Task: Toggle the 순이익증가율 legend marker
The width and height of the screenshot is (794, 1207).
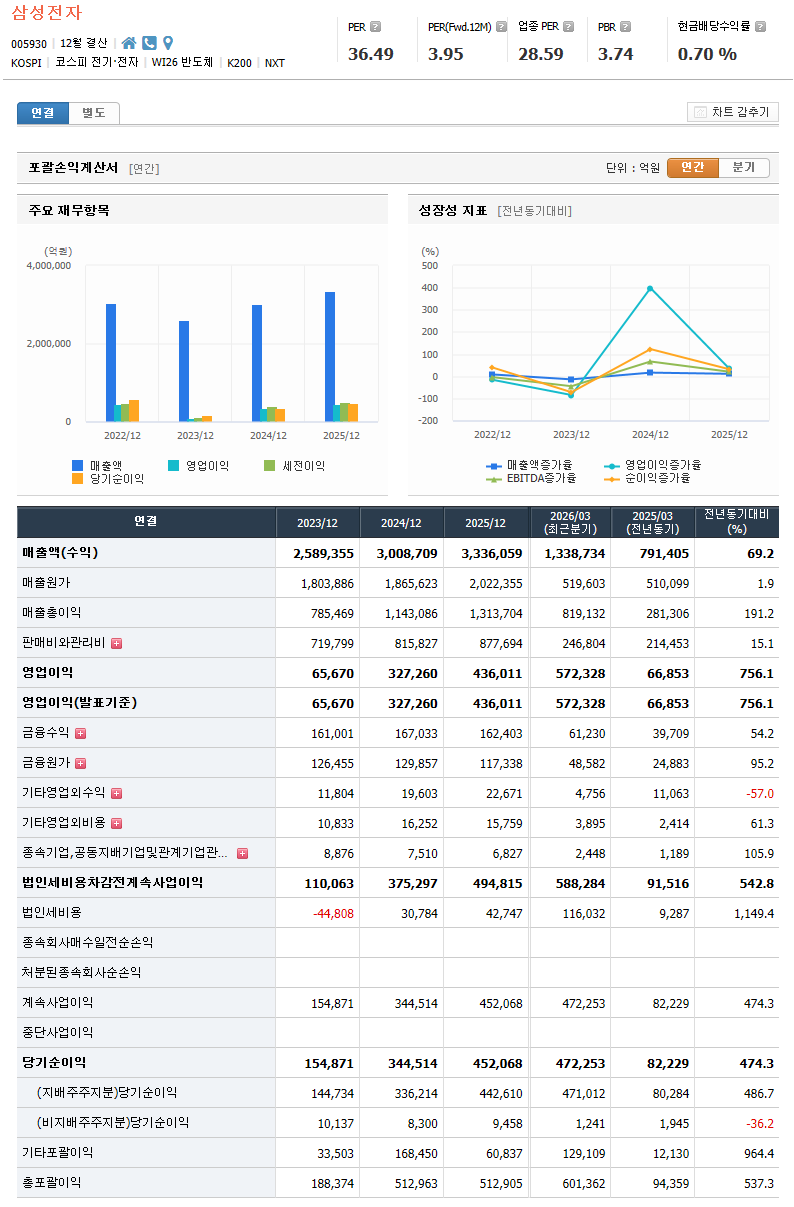Action: (x=612, y=479)
